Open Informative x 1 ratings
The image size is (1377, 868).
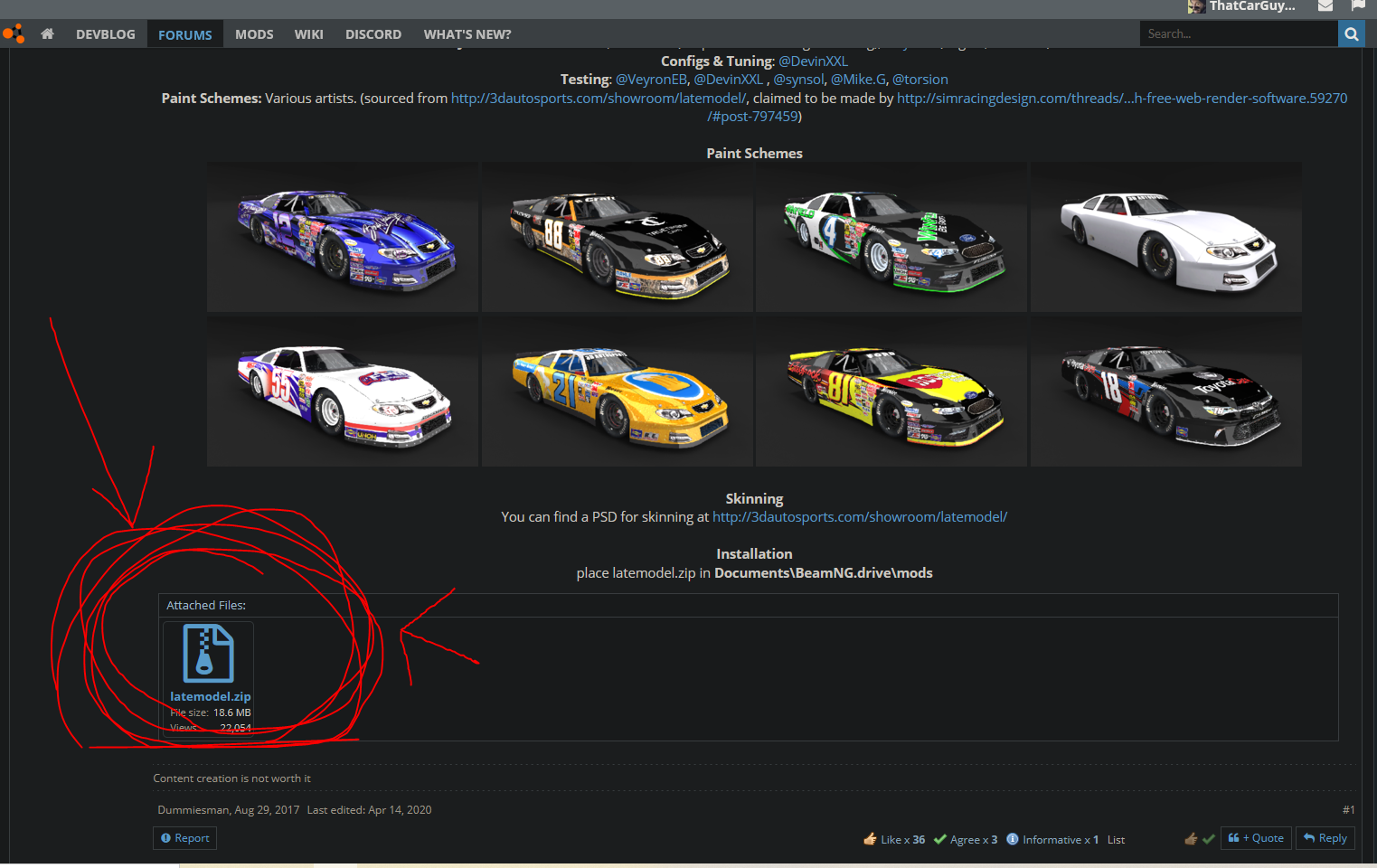[1052, 839]
